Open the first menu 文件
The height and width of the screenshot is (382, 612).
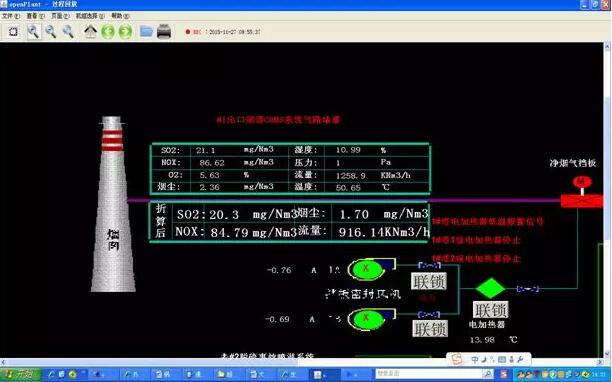pyautogui.click(x=11, y=16)
